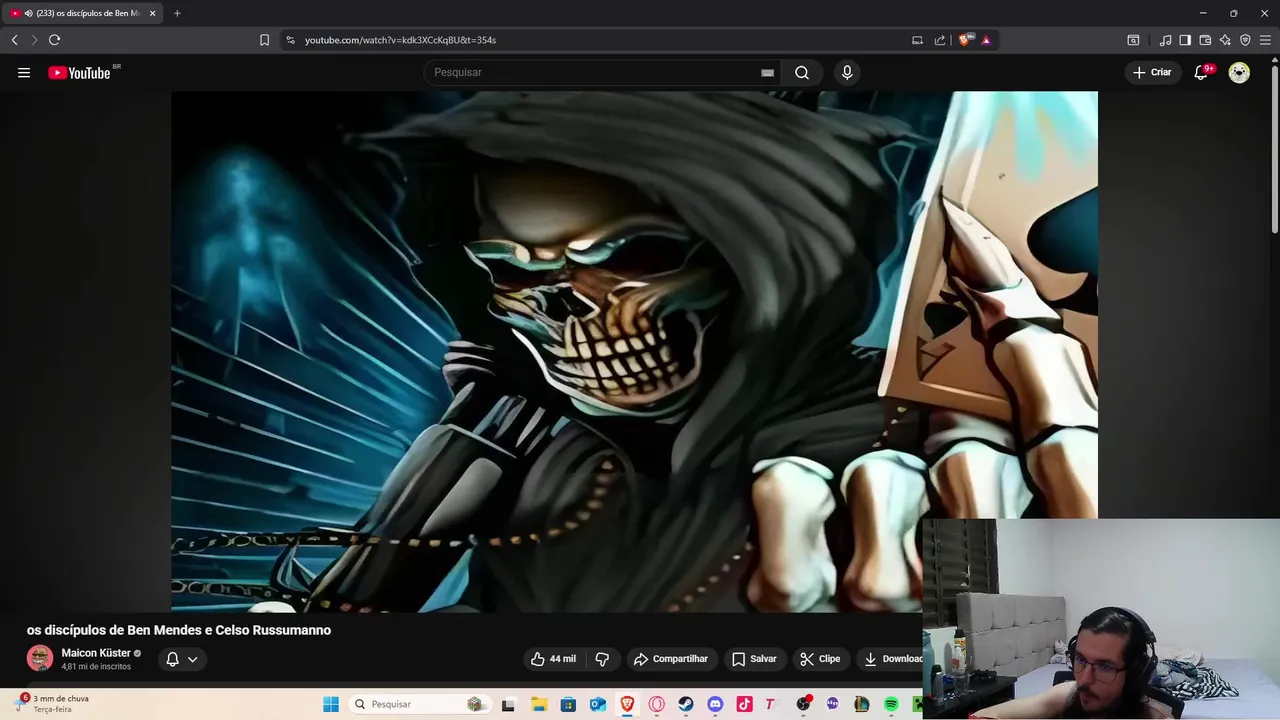Install app icon in address bar
This screenshot has height=720, width=1280.
click(x=917, y=40)
